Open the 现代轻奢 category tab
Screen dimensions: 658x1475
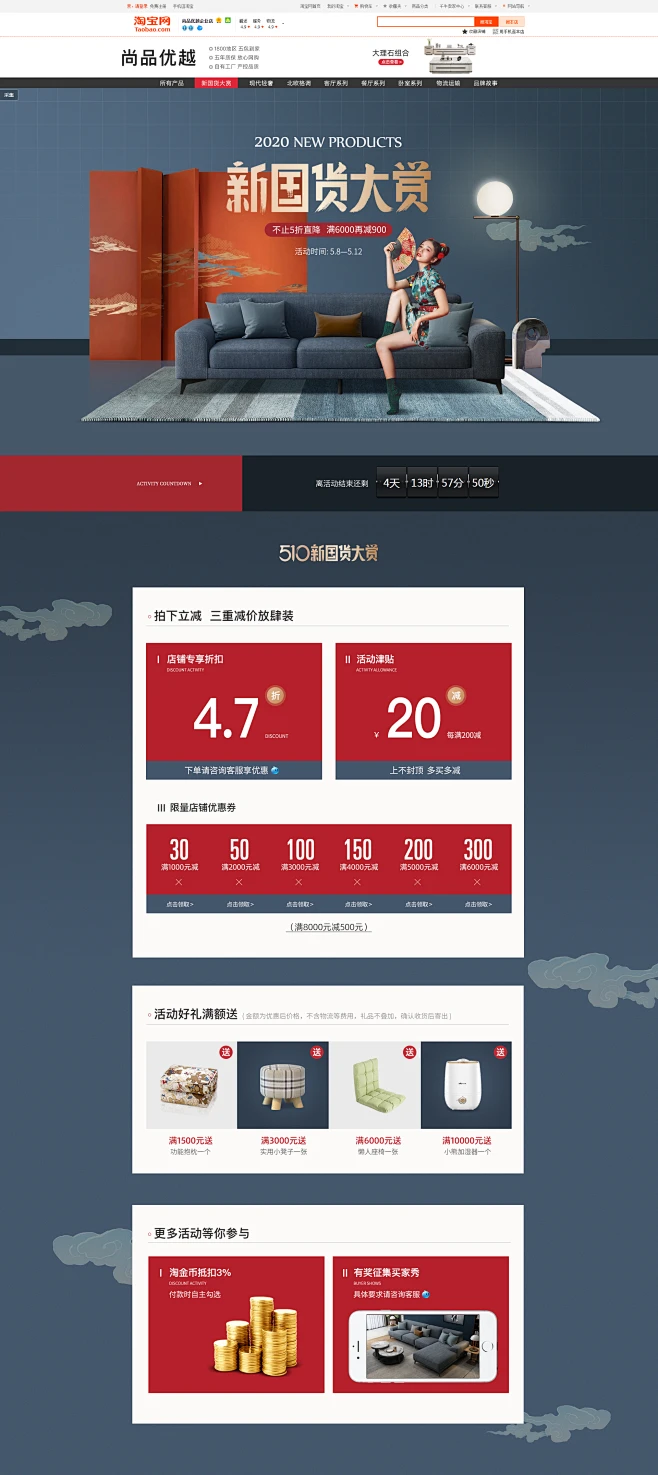261,83
